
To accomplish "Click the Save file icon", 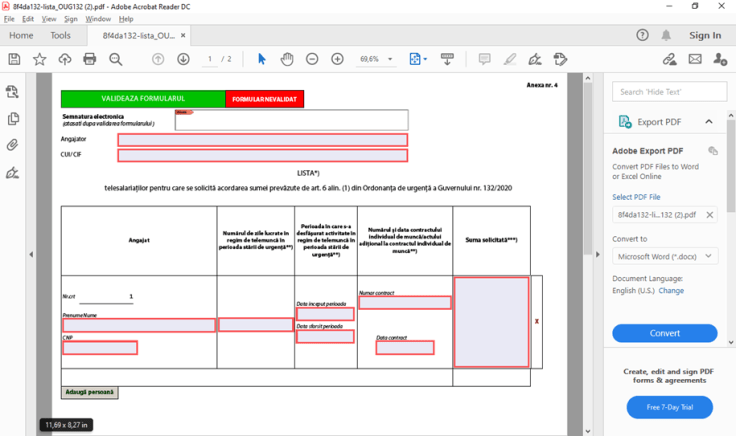I will (x=14, y=59).
